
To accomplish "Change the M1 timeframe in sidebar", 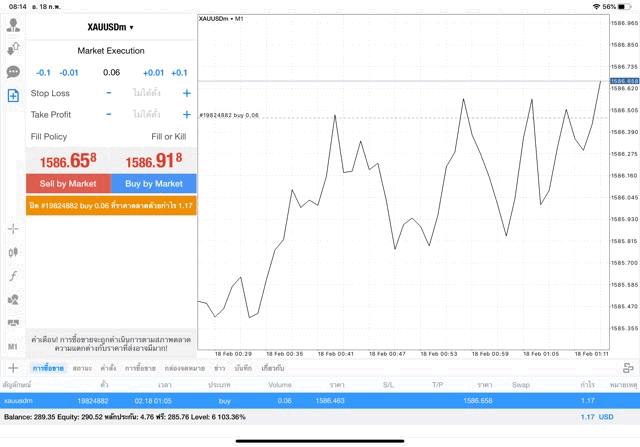I will [x=13, y=347].
